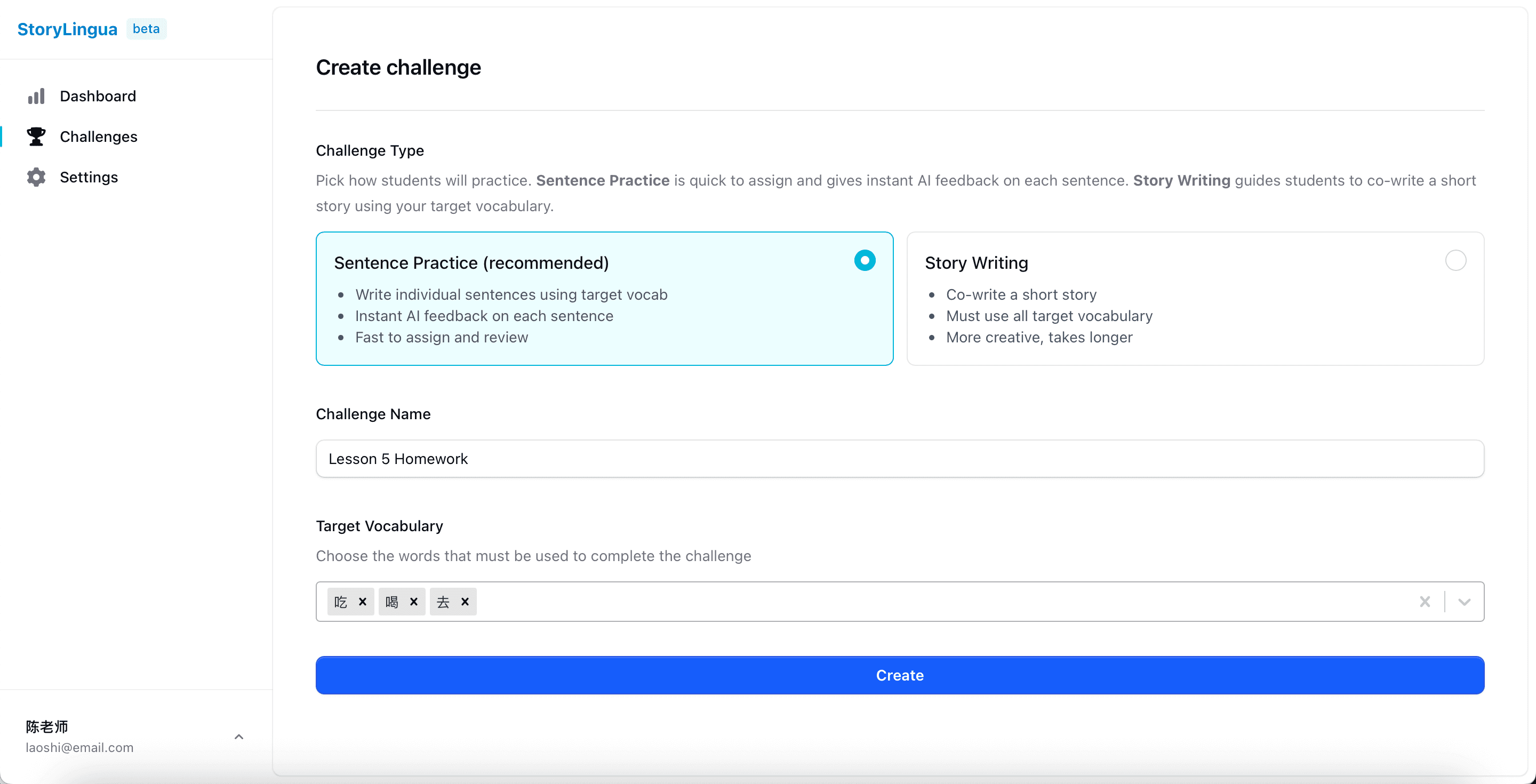1536x784 pixels.
Task: Remove the 喝 vocabulary tag
Action: tap(414, 602)
